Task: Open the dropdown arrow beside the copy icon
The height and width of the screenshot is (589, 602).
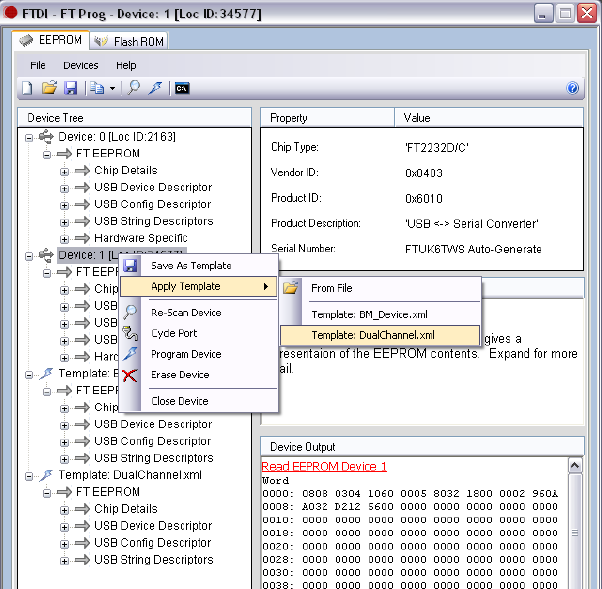Action: 112,89
